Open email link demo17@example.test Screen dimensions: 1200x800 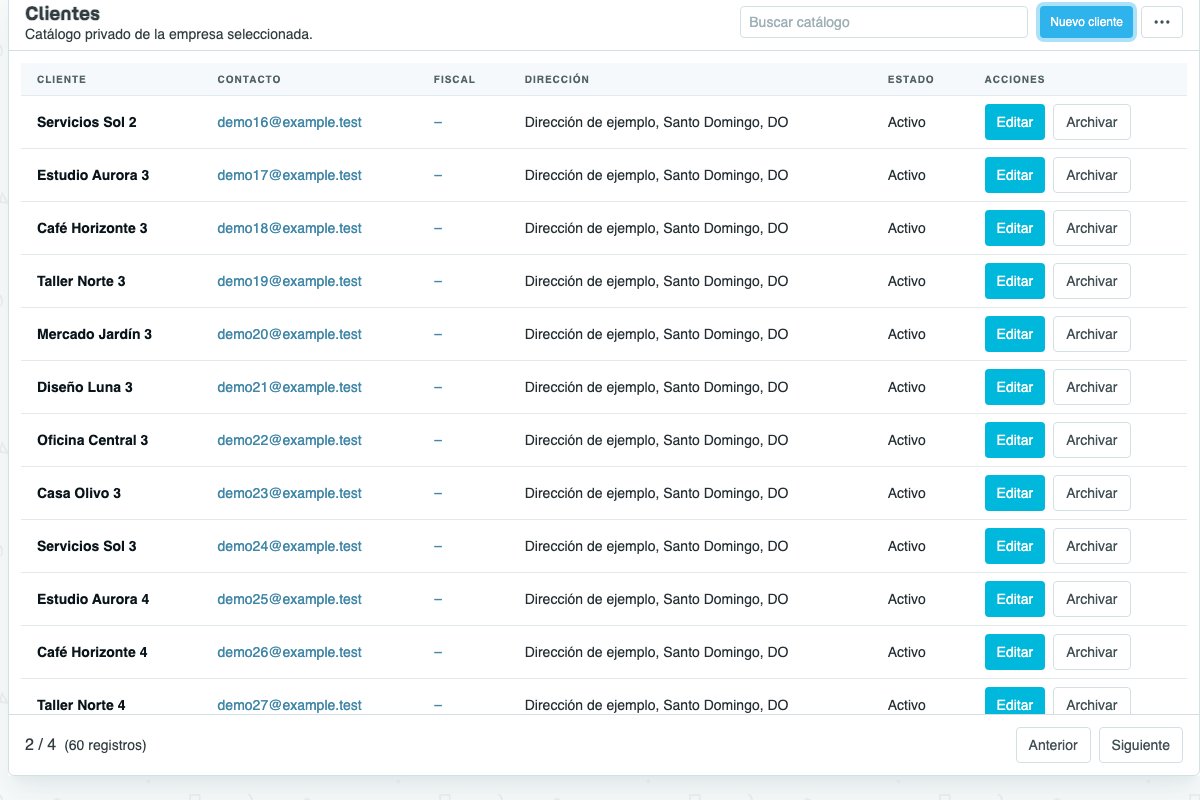[290, 175]
